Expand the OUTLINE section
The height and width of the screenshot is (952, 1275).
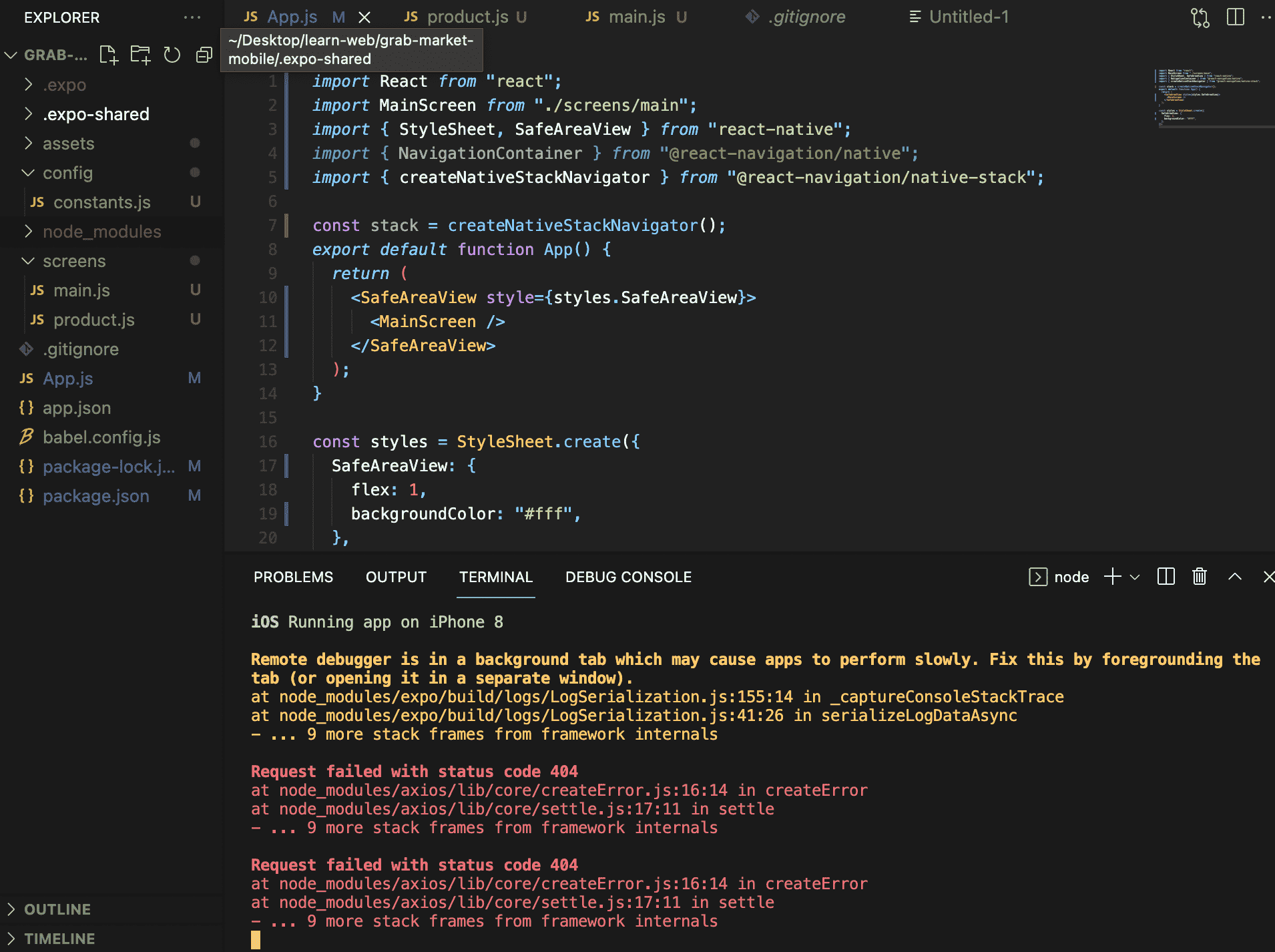click(57, 909)
